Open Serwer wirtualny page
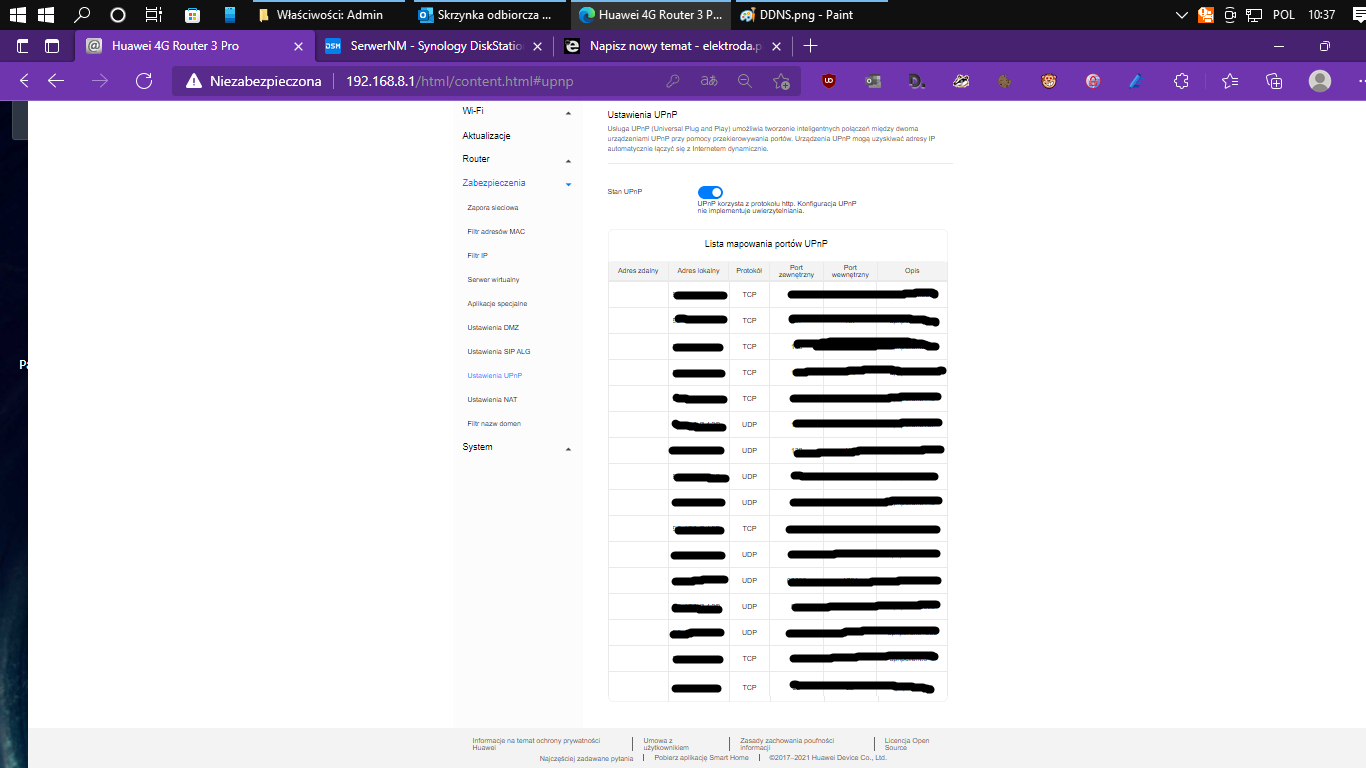Image resolution: width=1366 pixels, height=768 pixels. (493, 279)
